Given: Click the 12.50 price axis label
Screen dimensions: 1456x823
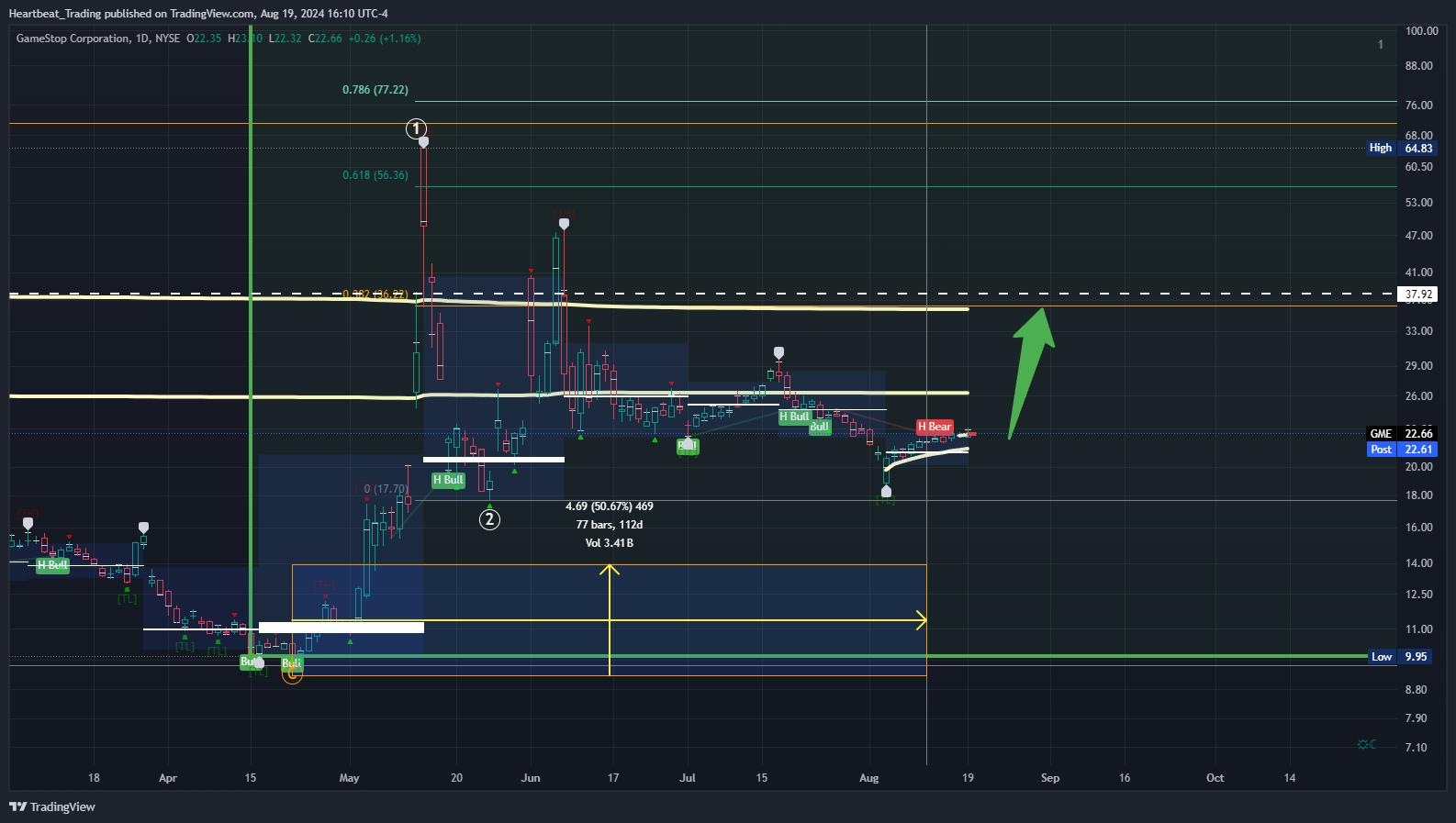Looking at the screenshot, I should [1418, 595].
